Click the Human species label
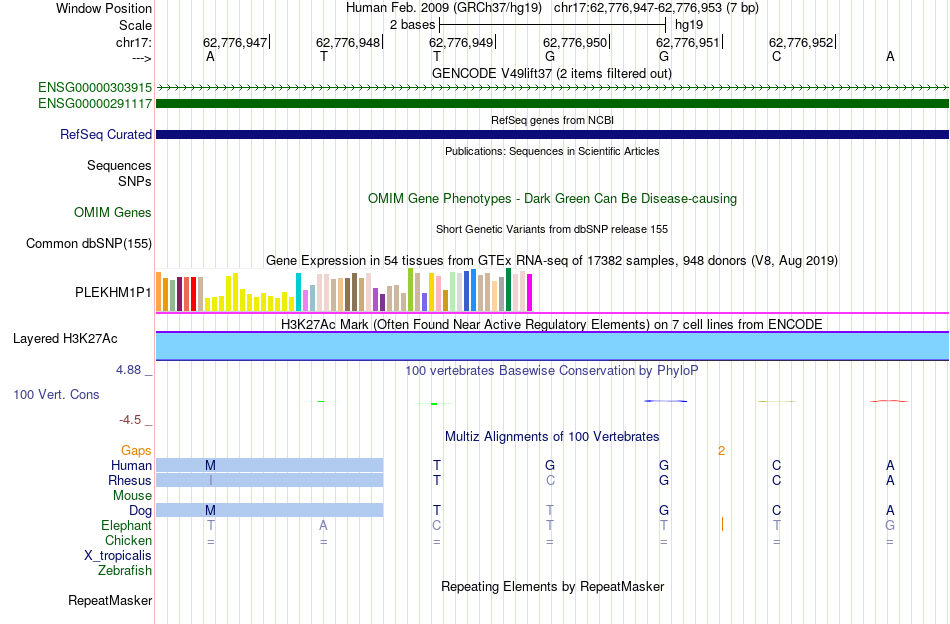 131,465
